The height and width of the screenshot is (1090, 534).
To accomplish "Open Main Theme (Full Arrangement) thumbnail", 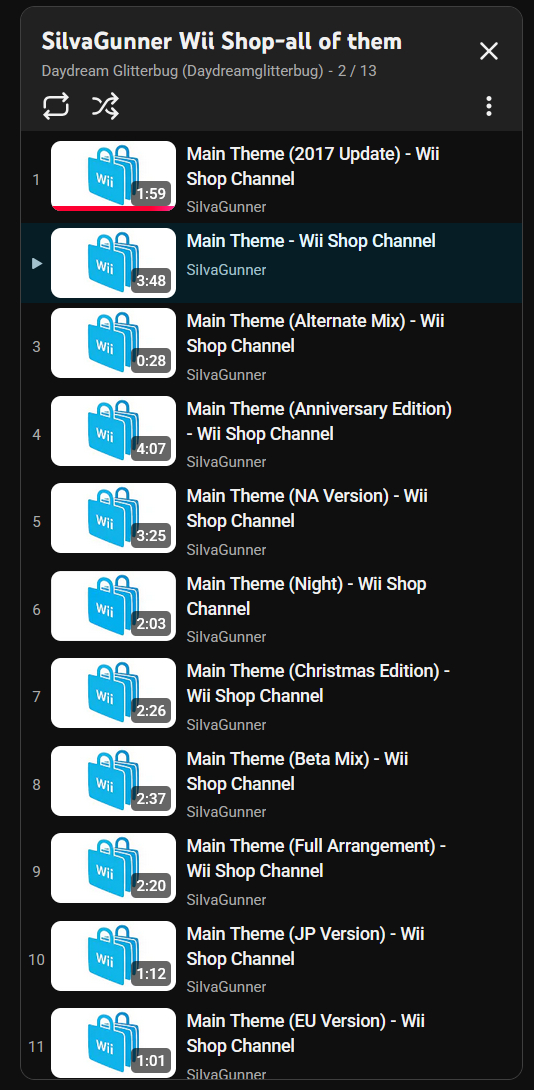I will [113, 868].
